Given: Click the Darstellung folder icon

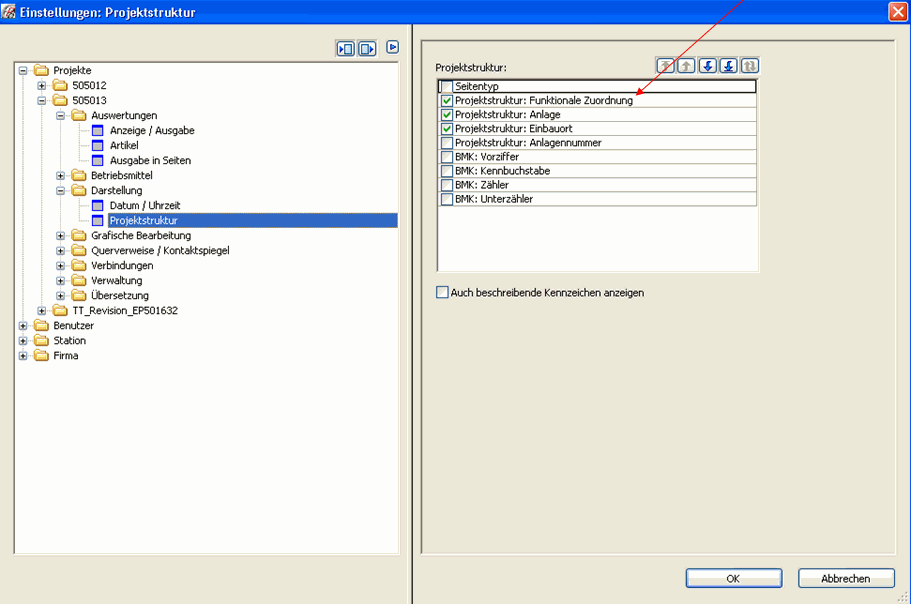Looking at the screenshot, I should (79, 191).
